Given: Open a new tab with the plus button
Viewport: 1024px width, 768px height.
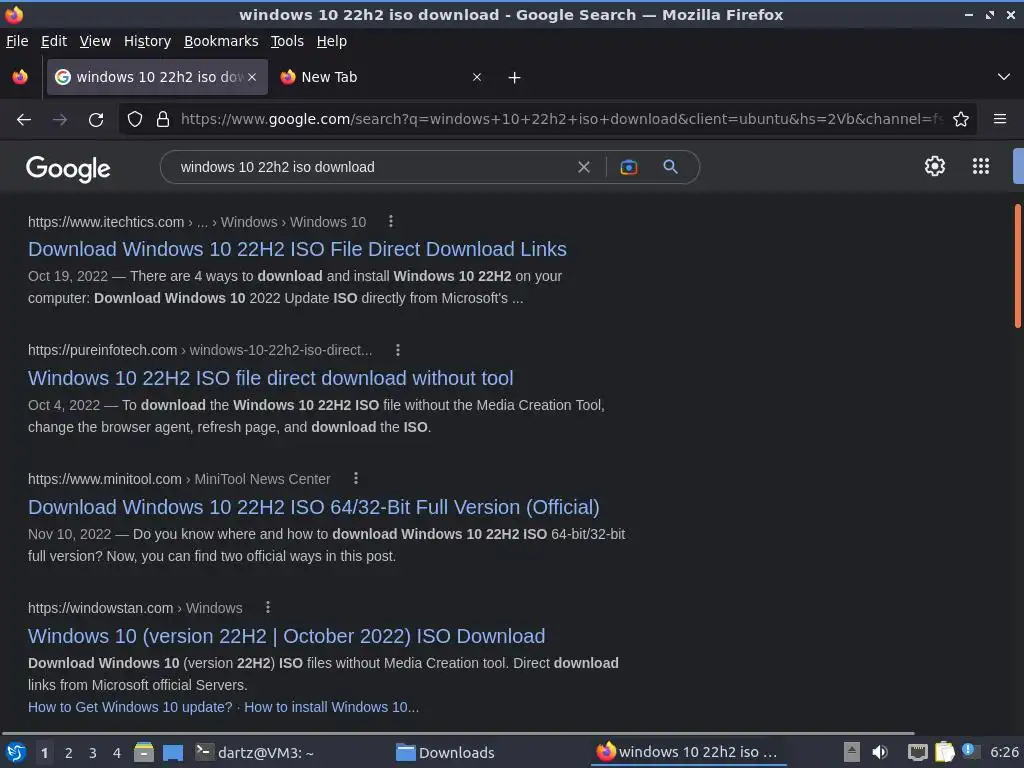Looking at the screenshot, I should pyautogui.click(x=515, y=78).
